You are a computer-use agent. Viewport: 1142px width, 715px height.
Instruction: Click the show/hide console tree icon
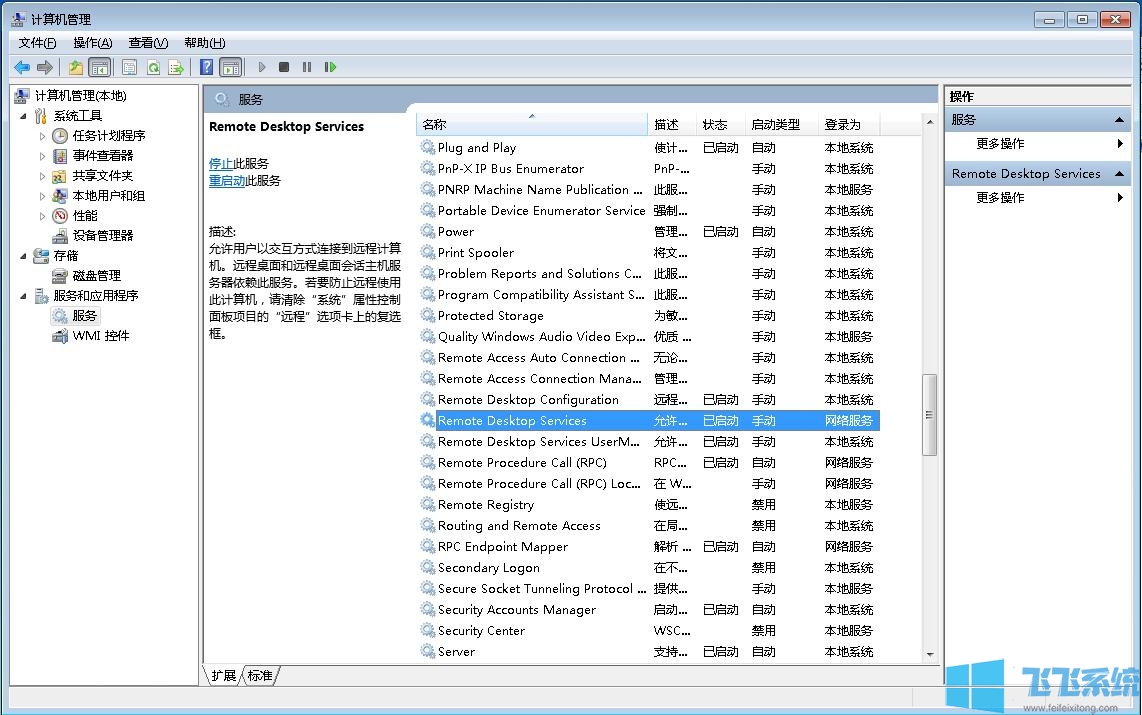(x=100, y=67)
